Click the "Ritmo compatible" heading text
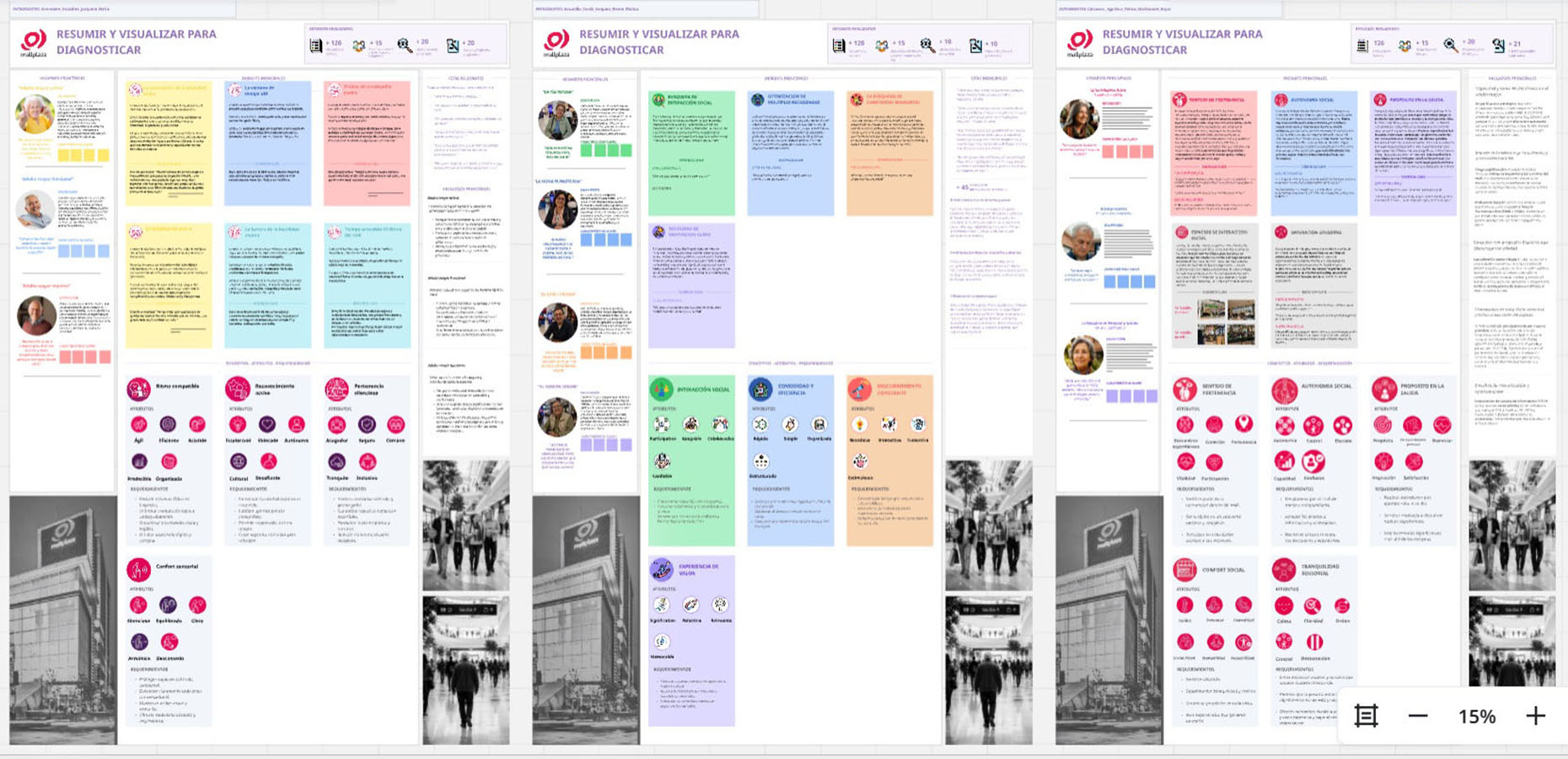The height and width of the screenshot is (759, 1568). (178, 386)
